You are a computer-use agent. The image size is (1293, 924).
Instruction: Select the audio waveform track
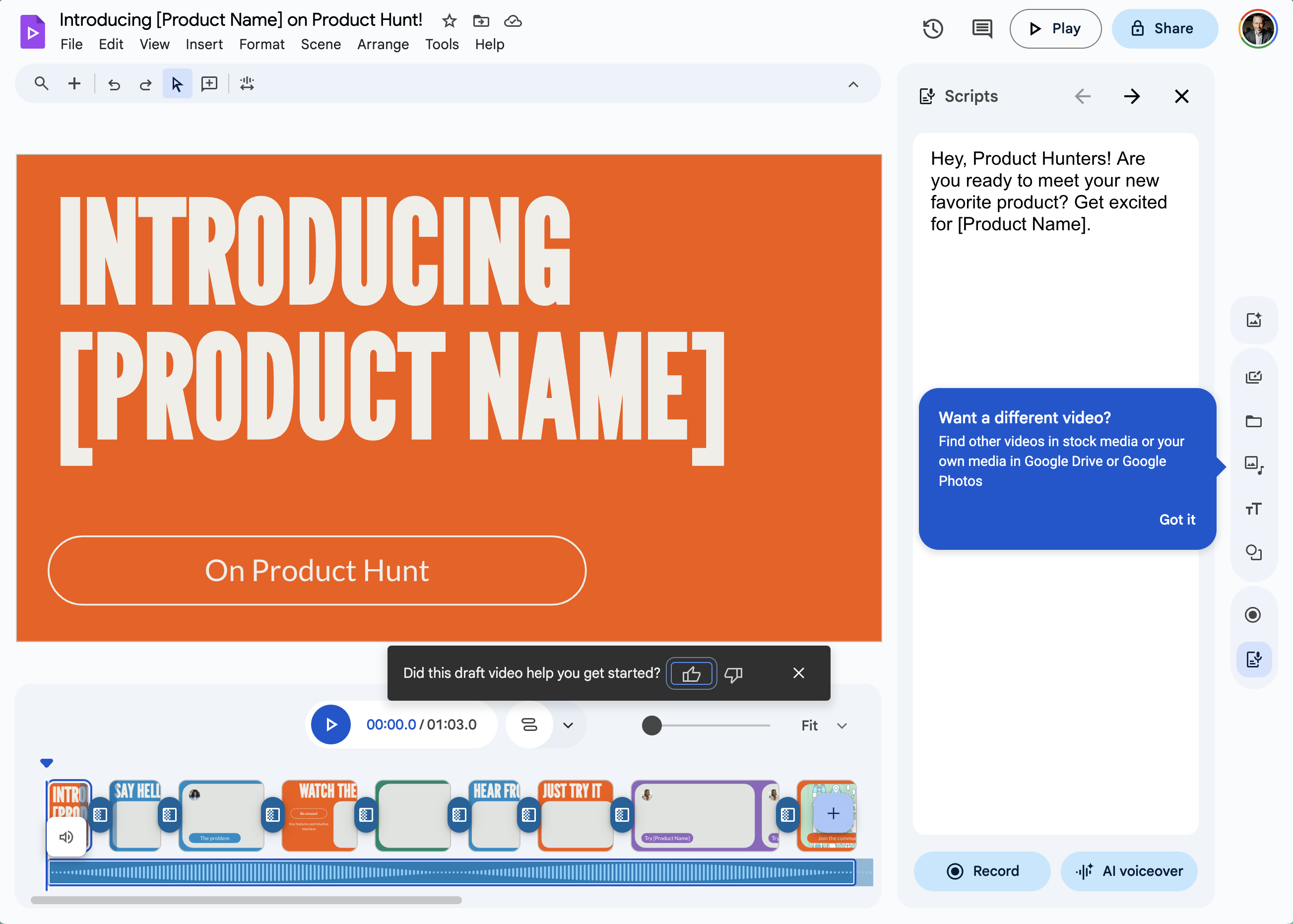(451, 872)
